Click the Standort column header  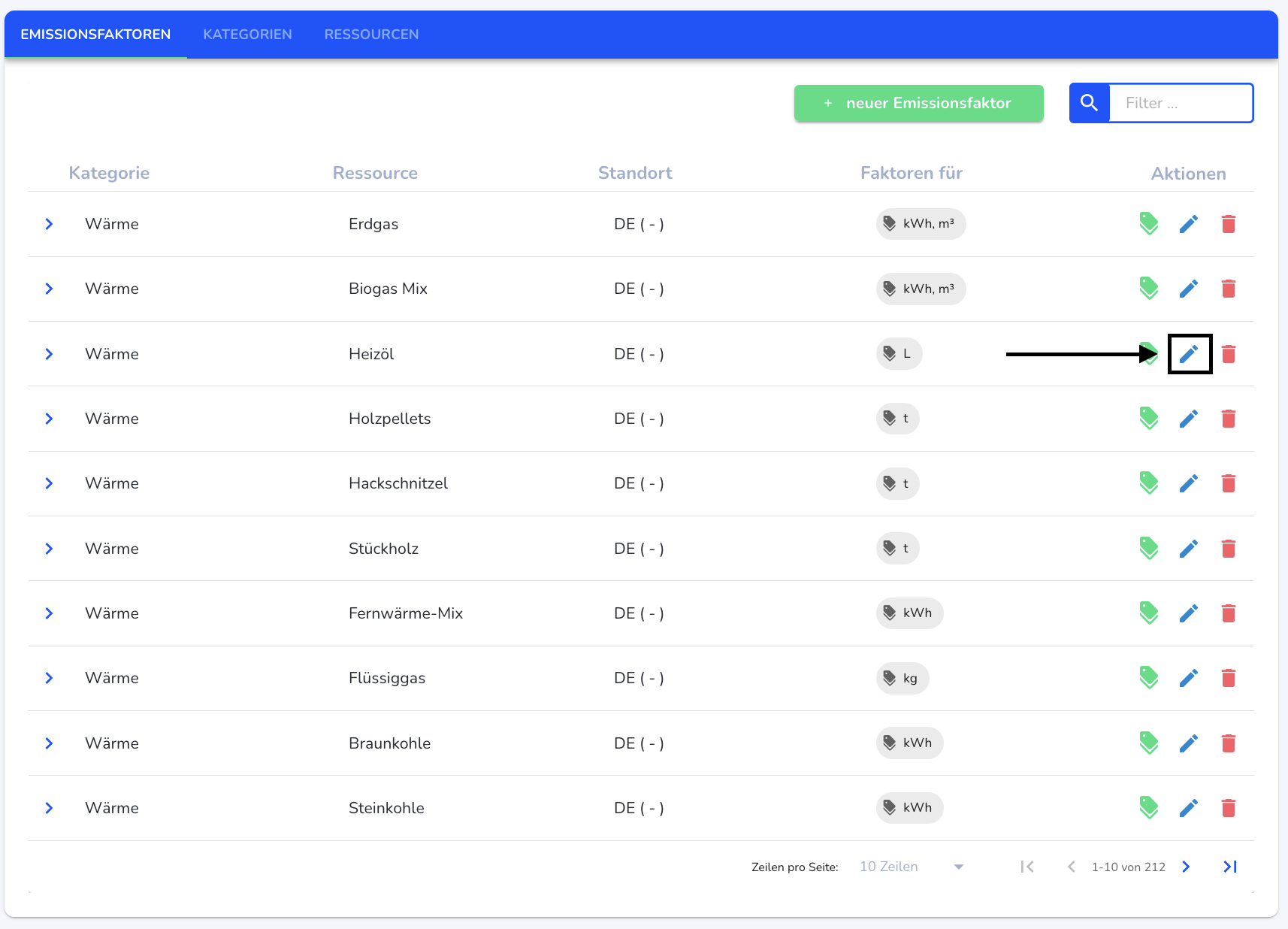pyautogui.click(x=635, y=173)
